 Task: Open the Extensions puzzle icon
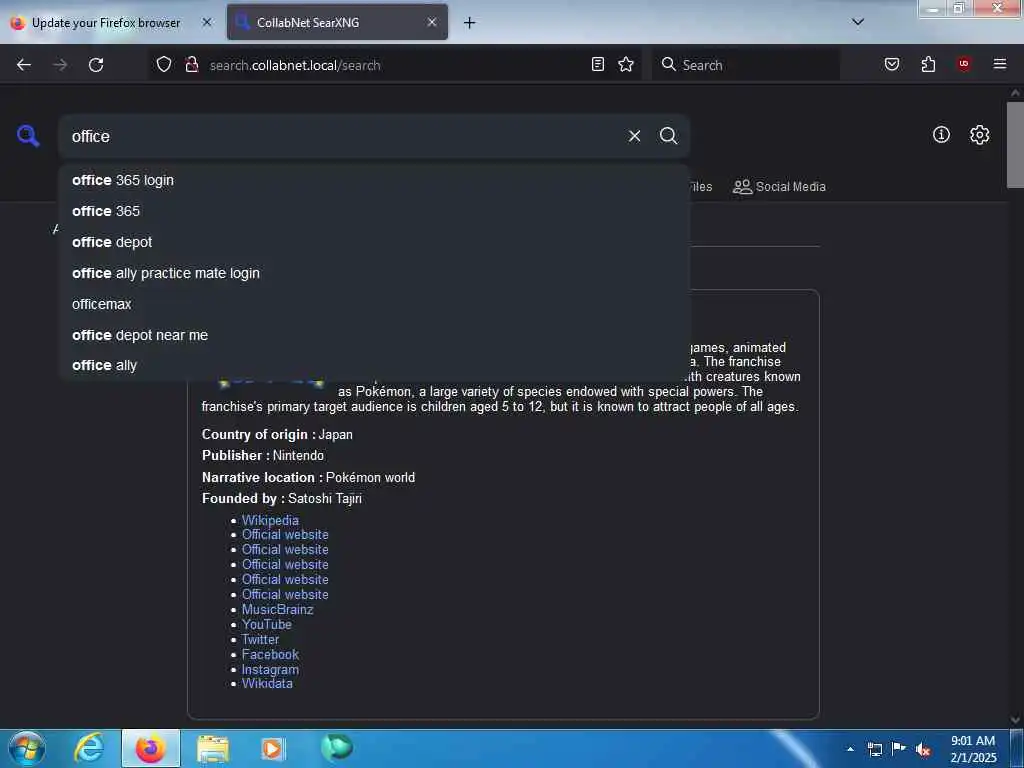pyautogui.click(x=928, y=65)
